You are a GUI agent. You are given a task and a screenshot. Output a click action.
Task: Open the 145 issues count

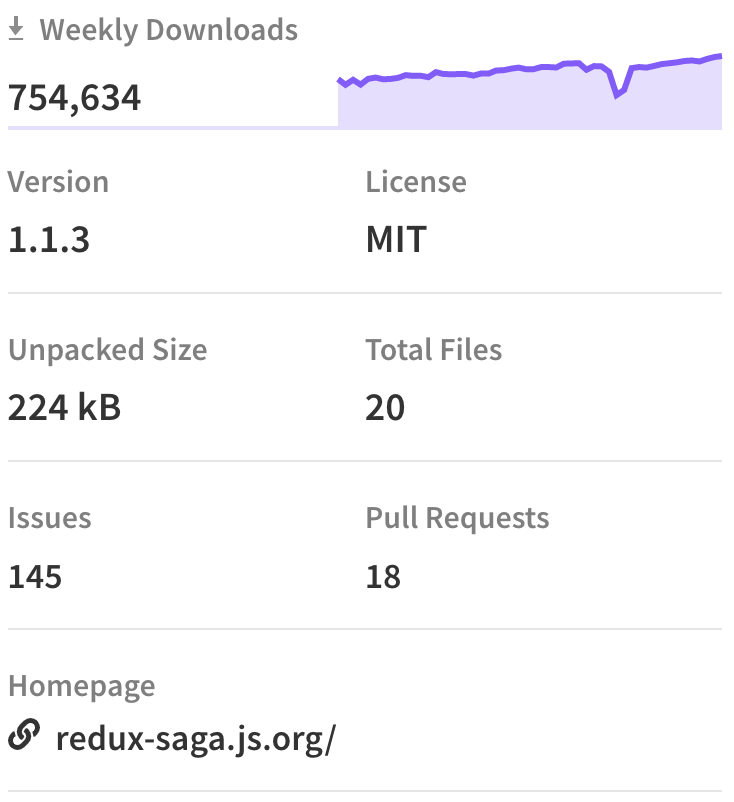click(x=35, y=576)
